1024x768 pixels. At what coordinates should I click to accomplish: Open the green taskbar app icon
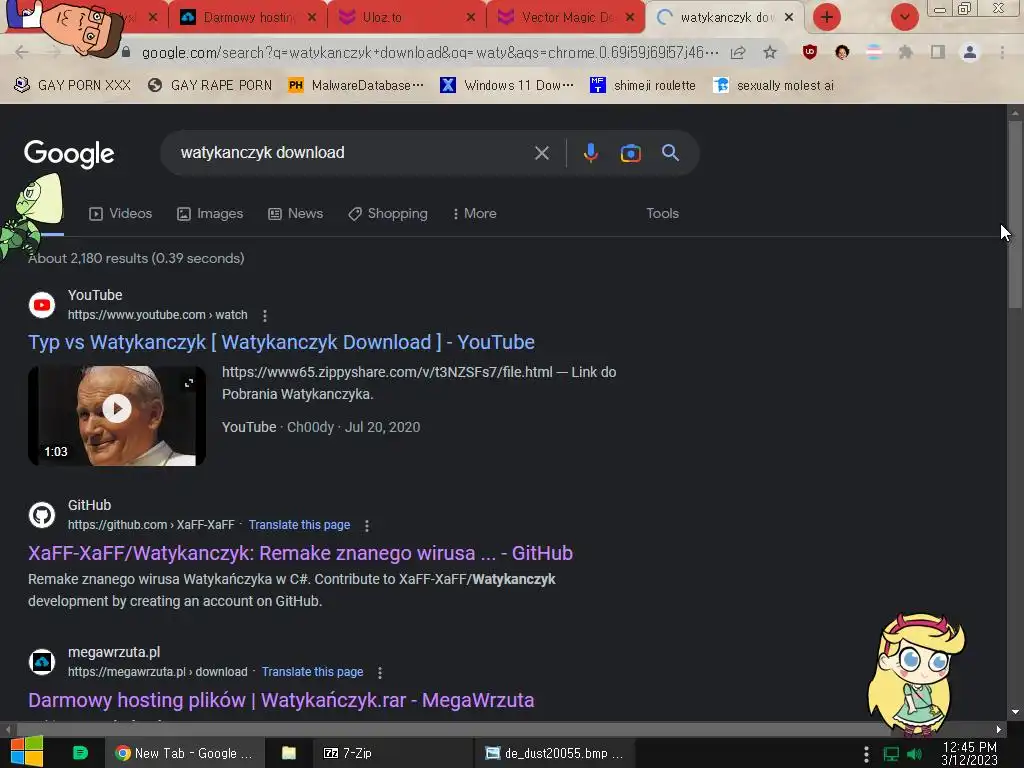[x=80, y=753]
